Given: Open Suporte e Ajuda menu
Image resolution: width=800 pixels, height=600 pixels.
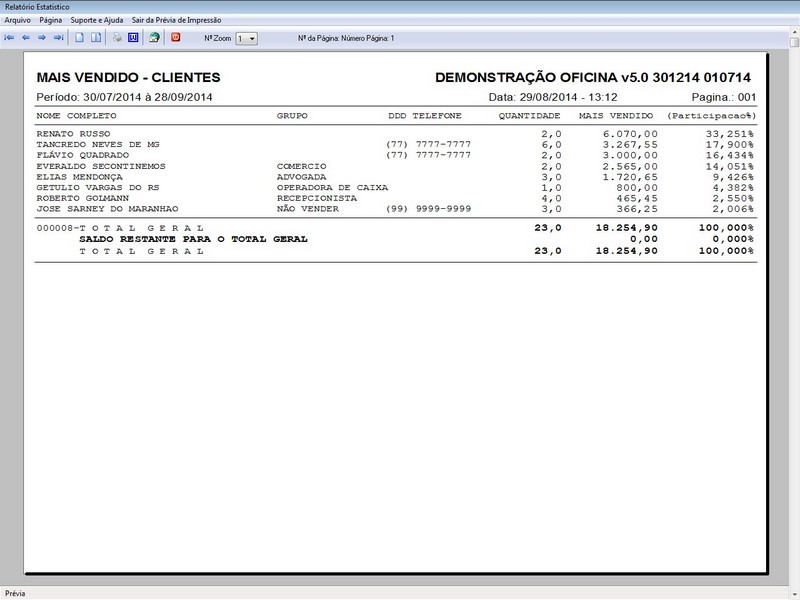Looking at the screenshot, I should click(97, 20).
